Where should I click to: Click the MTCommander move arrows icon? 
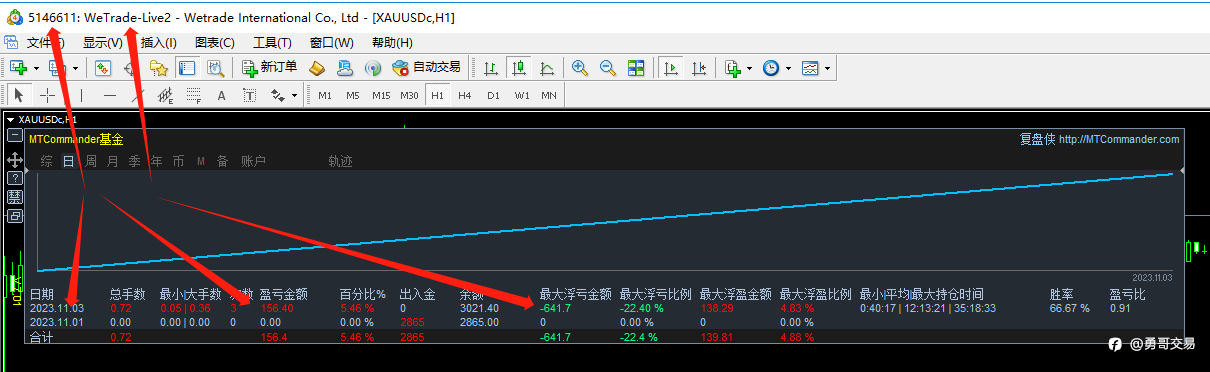14,159
